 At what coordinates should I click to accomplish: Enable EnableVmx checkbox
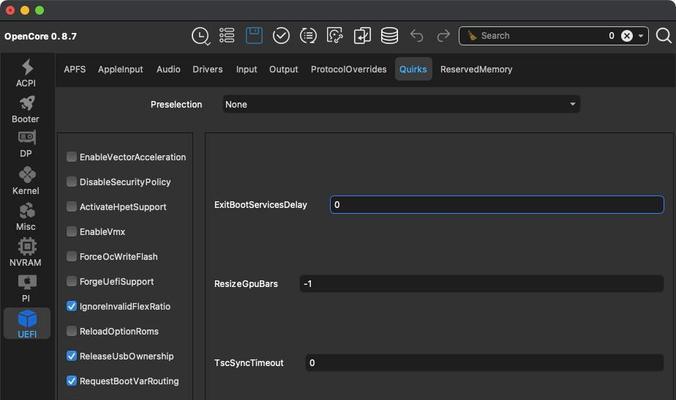point(72,231)
